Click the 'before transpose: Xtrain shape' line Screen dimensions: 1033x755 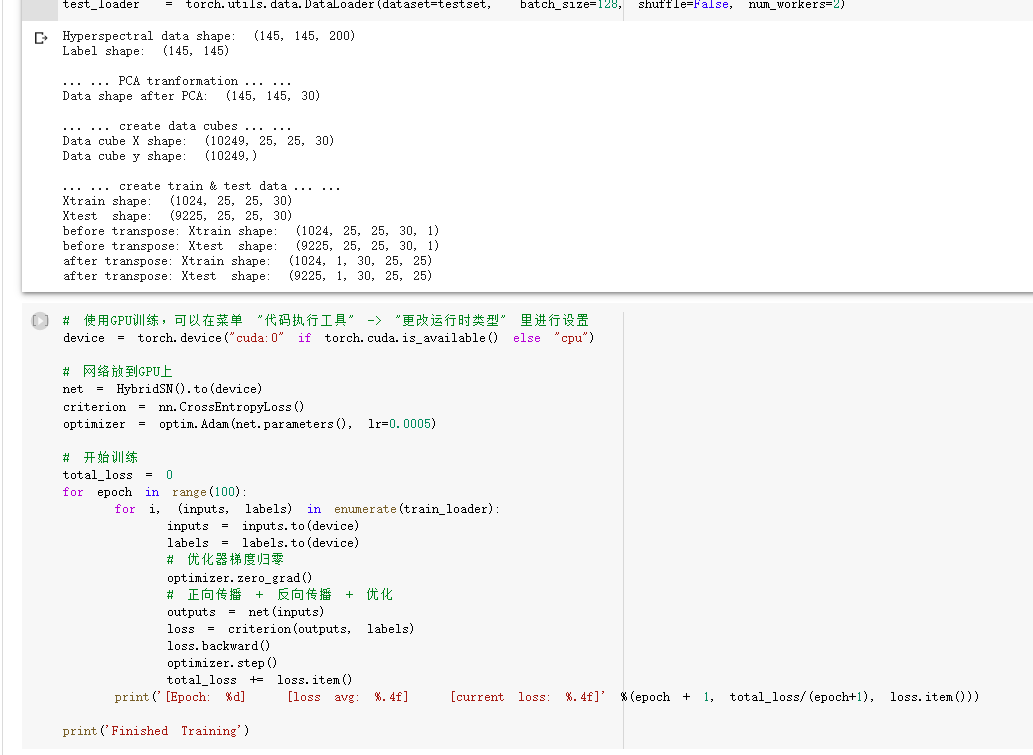click(251, 231)
